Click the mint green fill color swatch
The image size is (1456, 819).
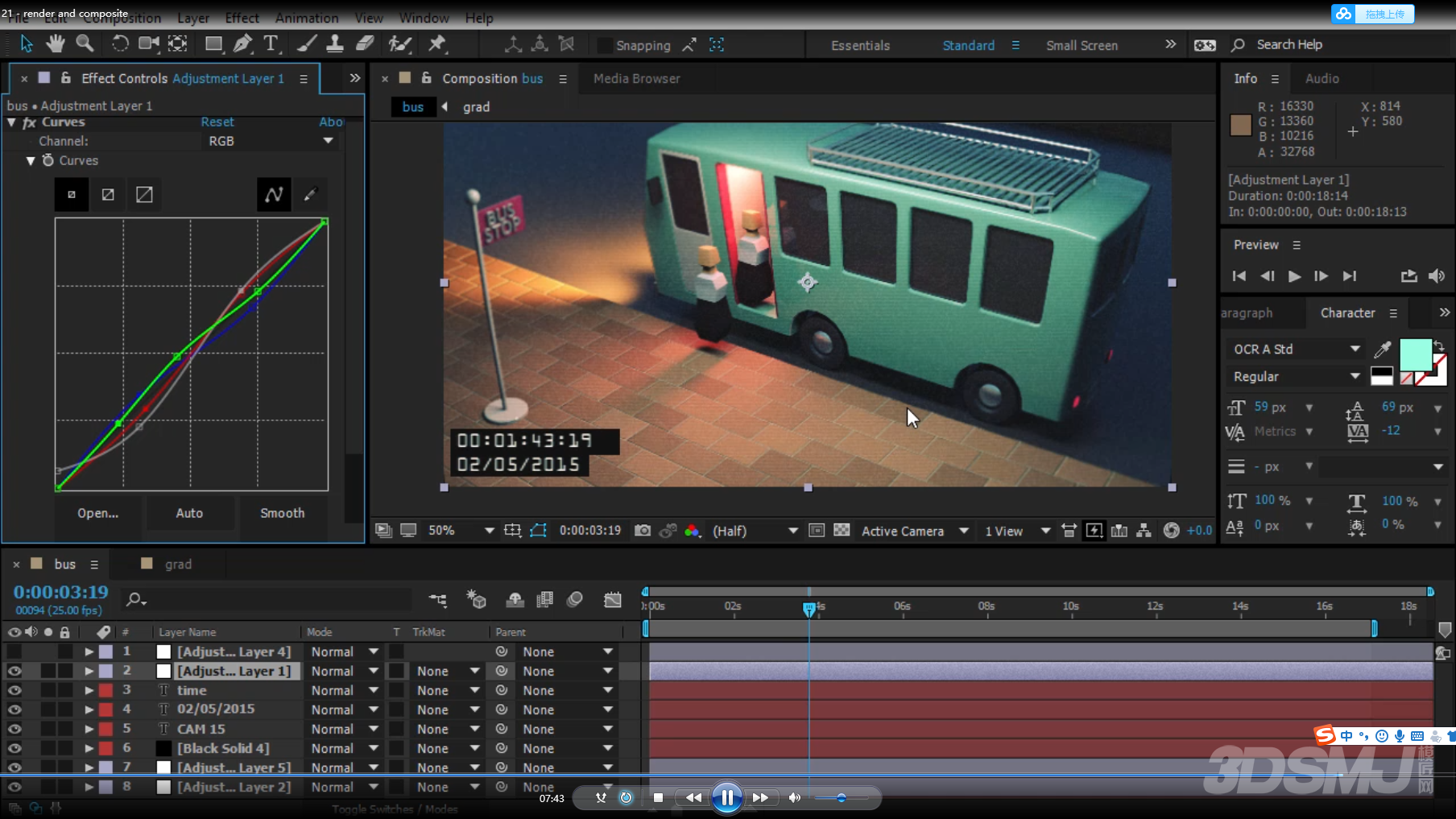1416,354
